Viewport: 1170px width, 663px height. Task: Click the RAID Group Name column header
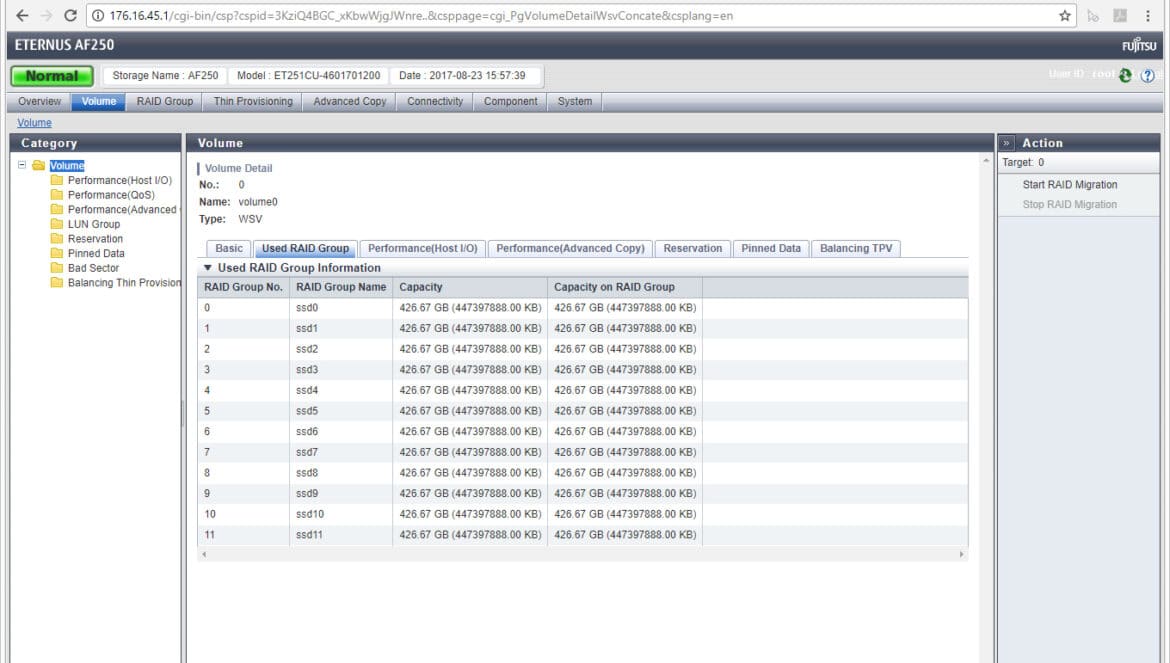tap(341, 287)
